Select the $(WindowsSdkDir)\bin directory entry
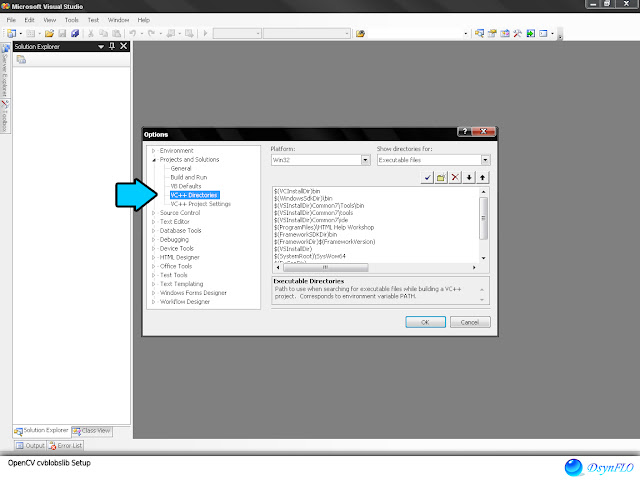This screenshot has width=640, height=480. [303, 198]
